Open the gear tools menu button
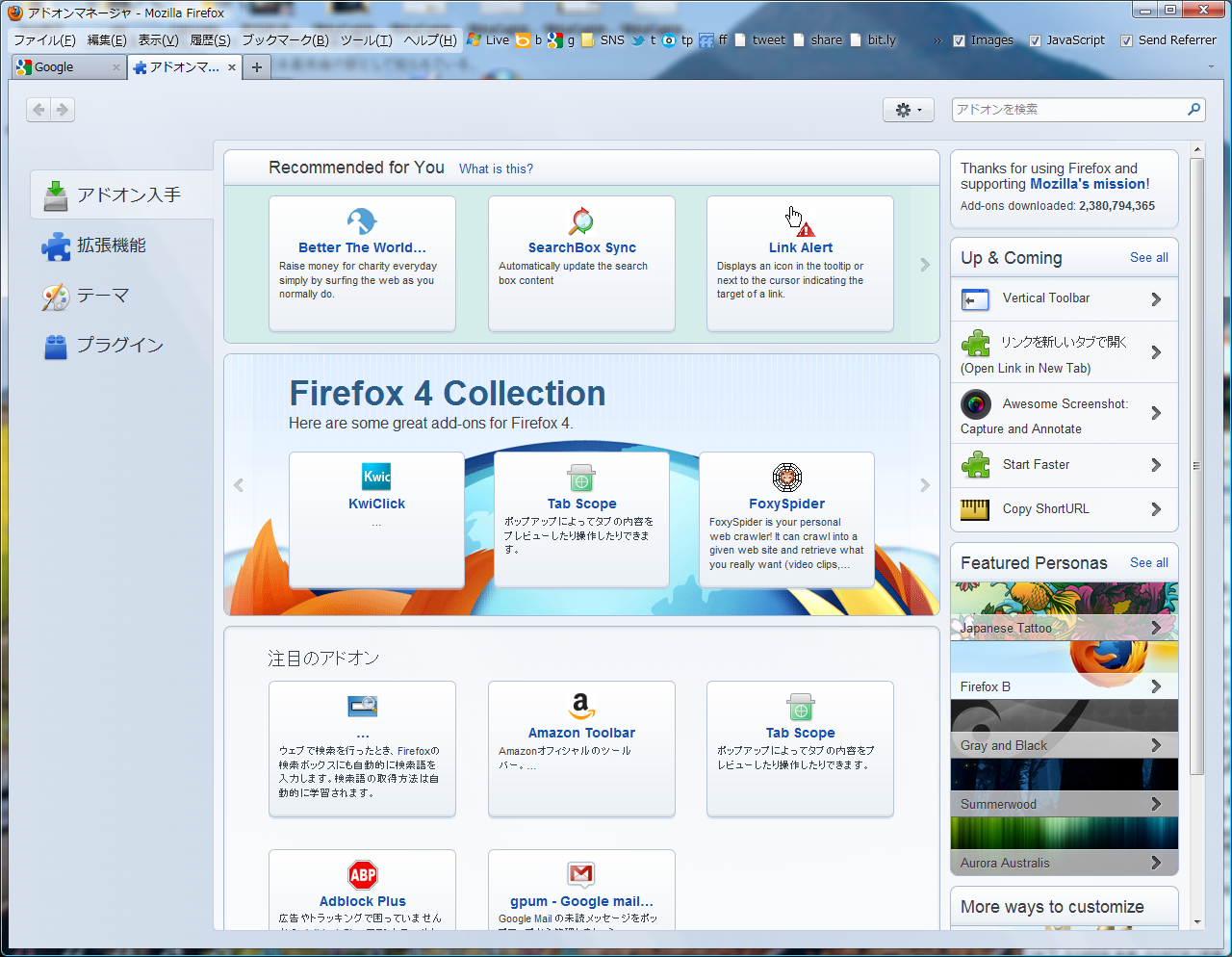This screenshot has width=1232, height=957. pyautogui.click(x=909, y=110)
